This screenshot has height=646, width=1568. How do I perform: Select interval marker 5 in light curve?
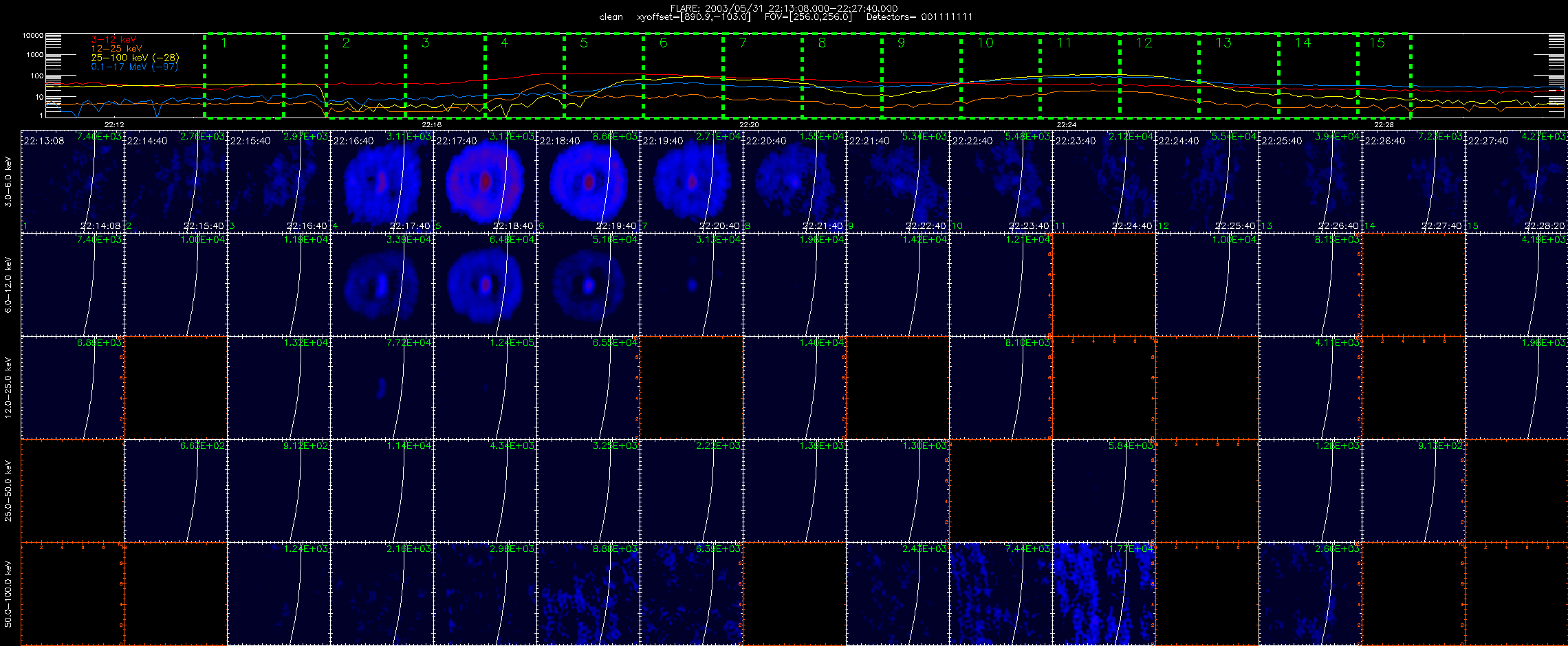584,43
